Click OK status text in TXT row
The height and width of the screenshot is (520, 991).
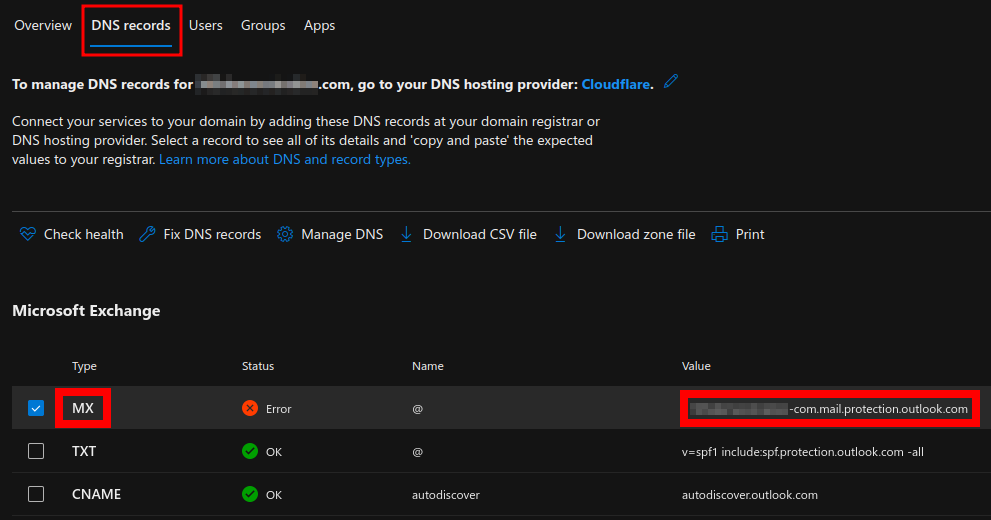click(x=274, y=452)
